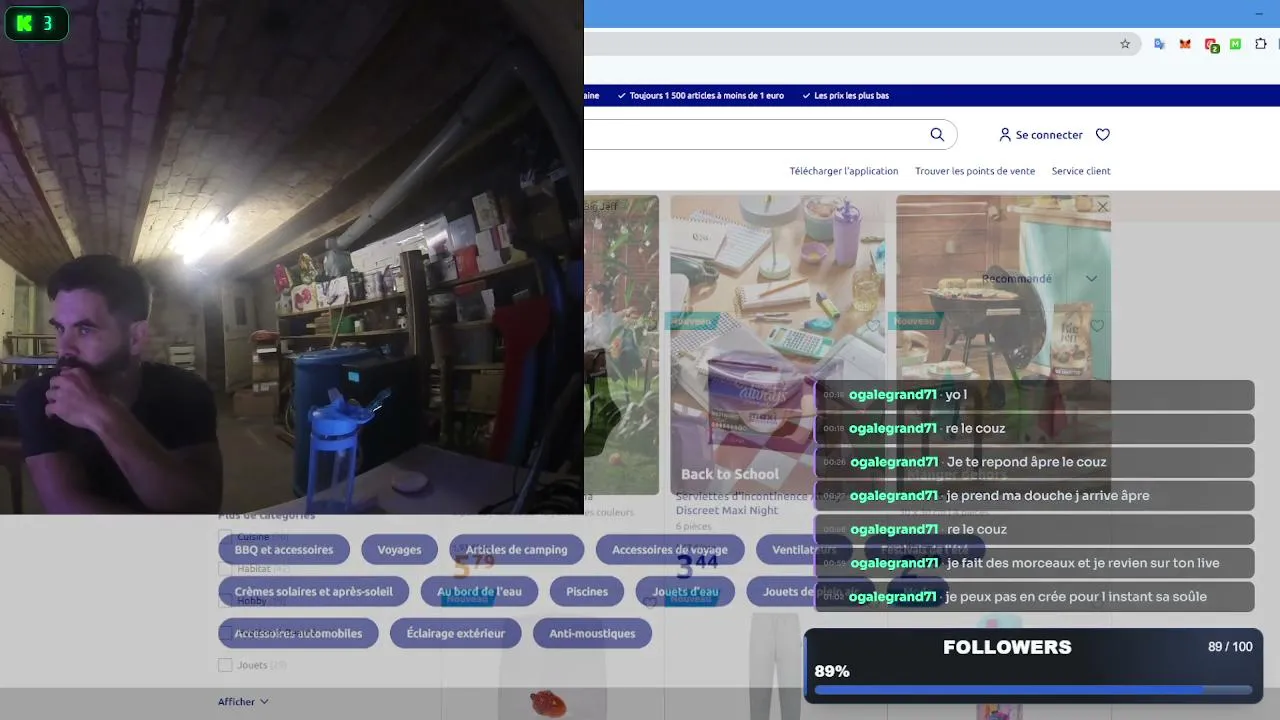Open the Back to School banner
This screenshot has height=720, width=1280.
777,344
